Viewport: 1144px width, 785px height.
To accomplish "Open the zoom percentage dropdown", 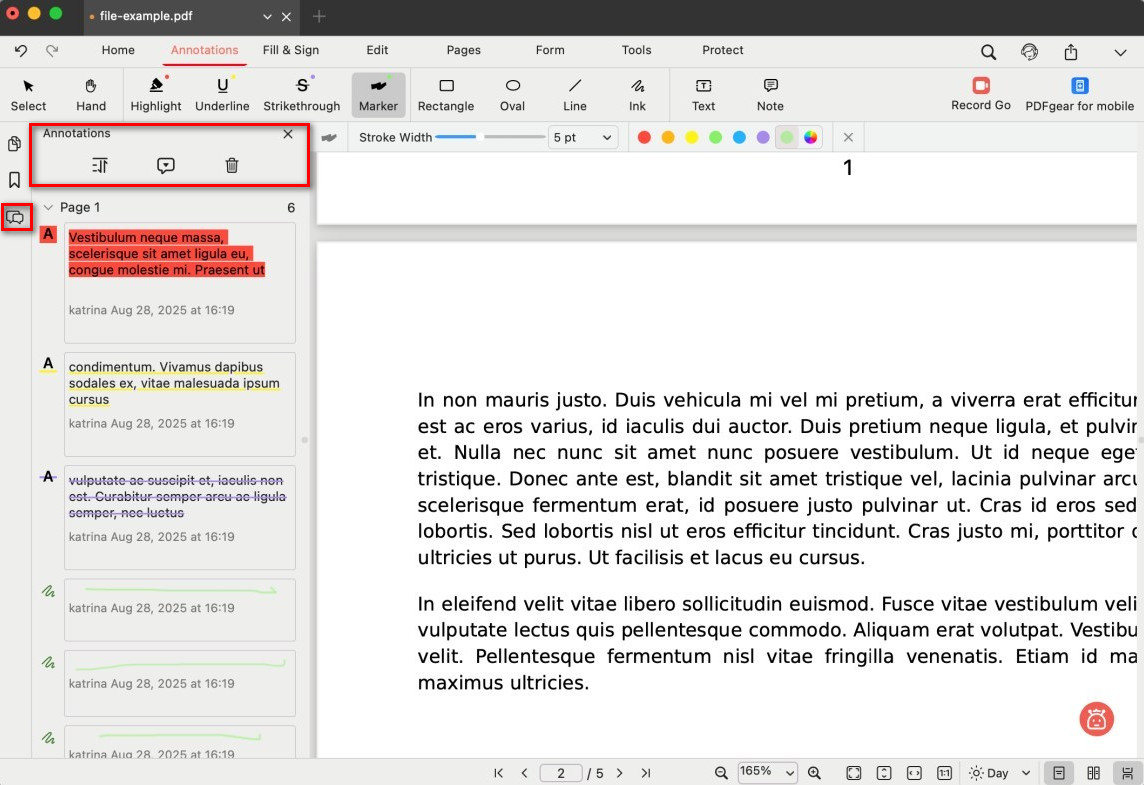I will coord(767,772).
